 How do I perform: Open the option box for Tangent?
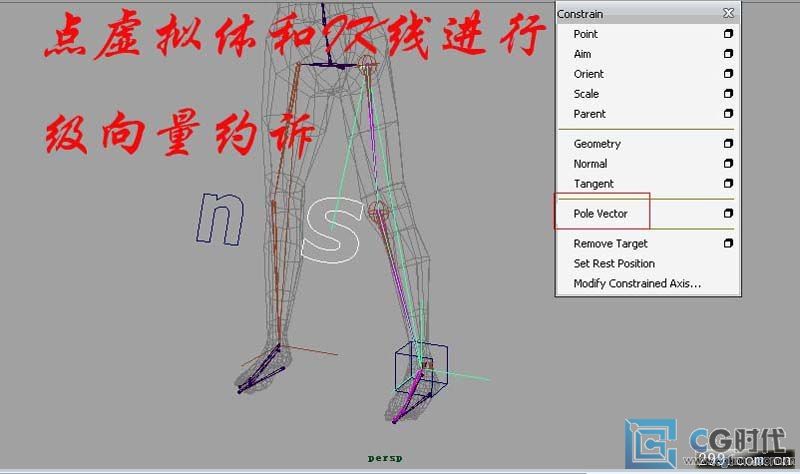[728, 183]
